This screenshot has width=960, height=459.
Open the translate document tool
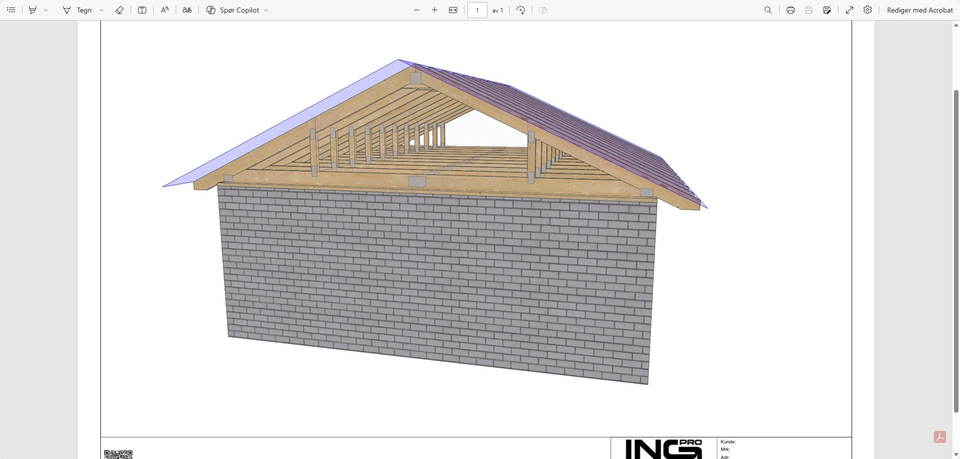coord(187,10)
